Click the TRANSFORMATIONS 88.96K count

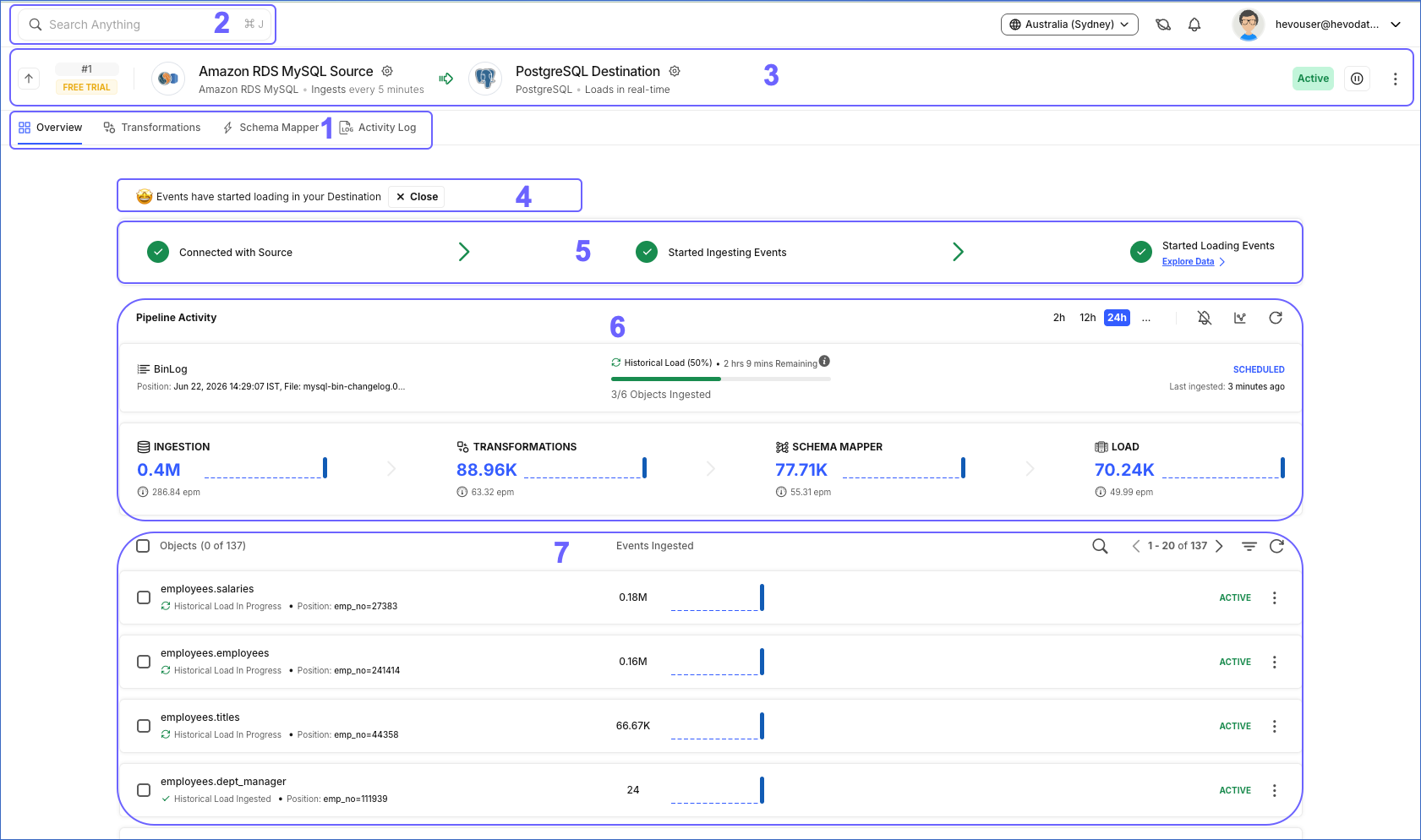tap(487, 470)
